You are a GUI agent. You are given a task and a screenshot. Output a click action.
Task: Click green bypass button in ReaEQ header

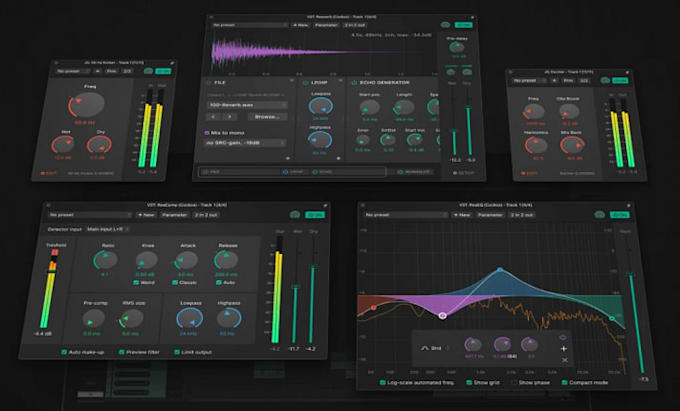tap(619, 215)
